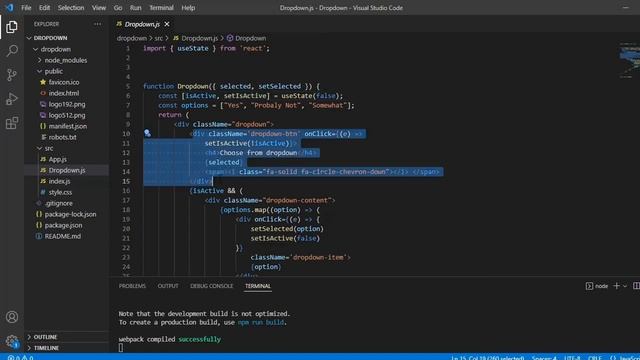Click the 'src' breadcrumb segment
The width and height of the screenshot is (640, 360).
click(158, 38)
